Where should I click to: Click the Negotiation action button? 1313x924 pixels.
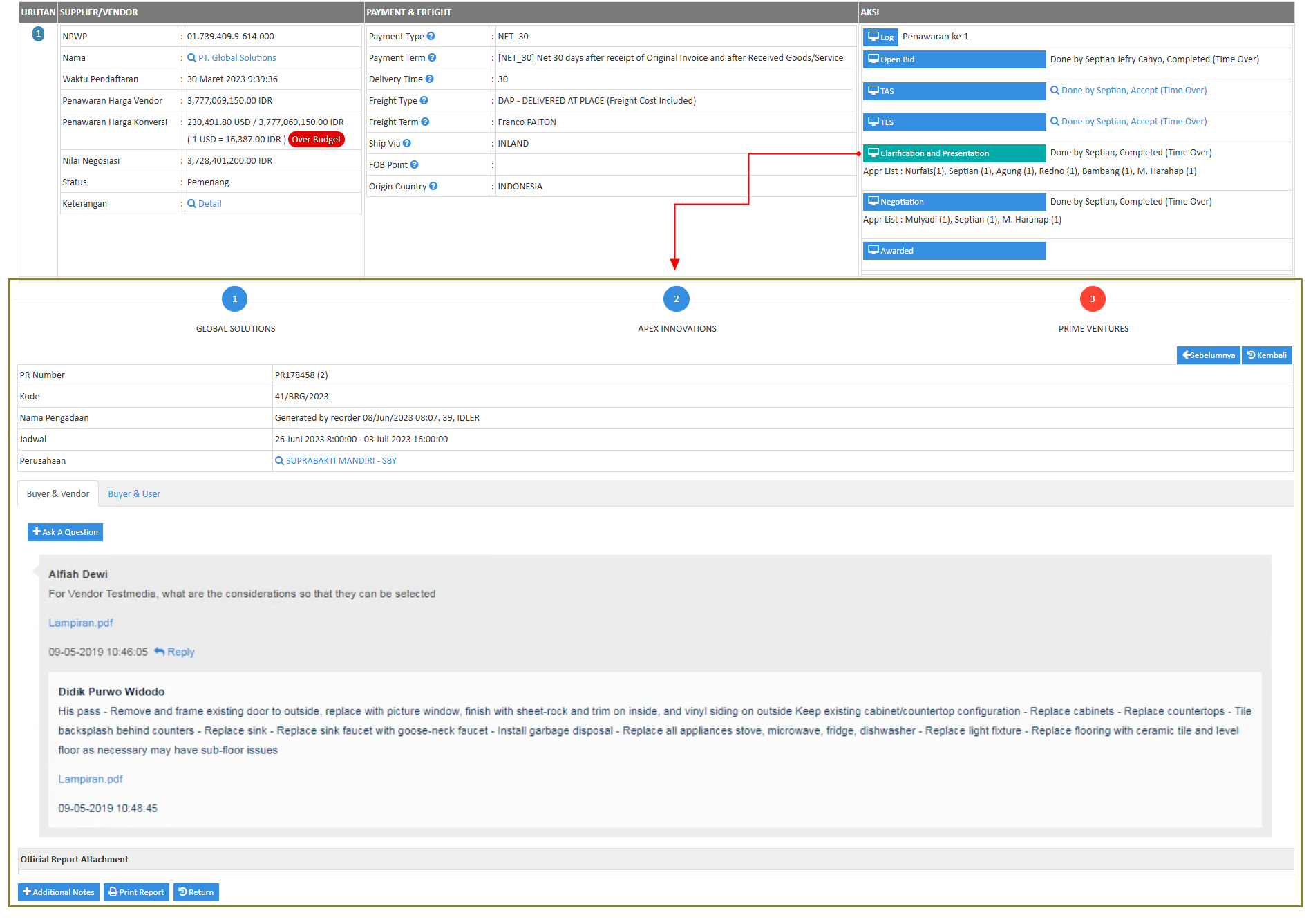point(954,201)
